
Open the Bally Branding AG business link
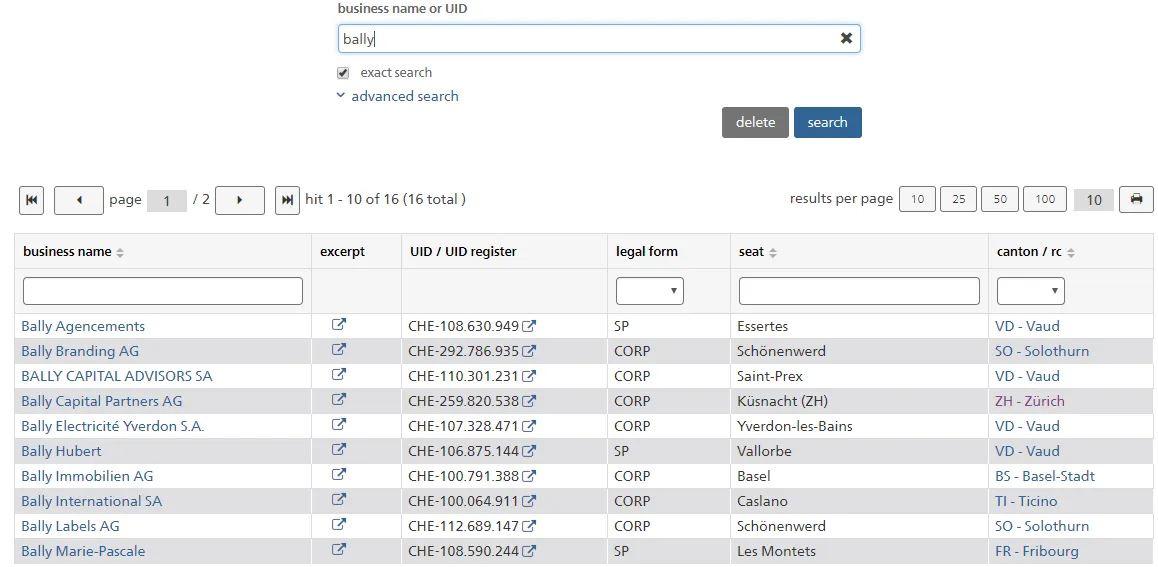[x=80, y=351]
